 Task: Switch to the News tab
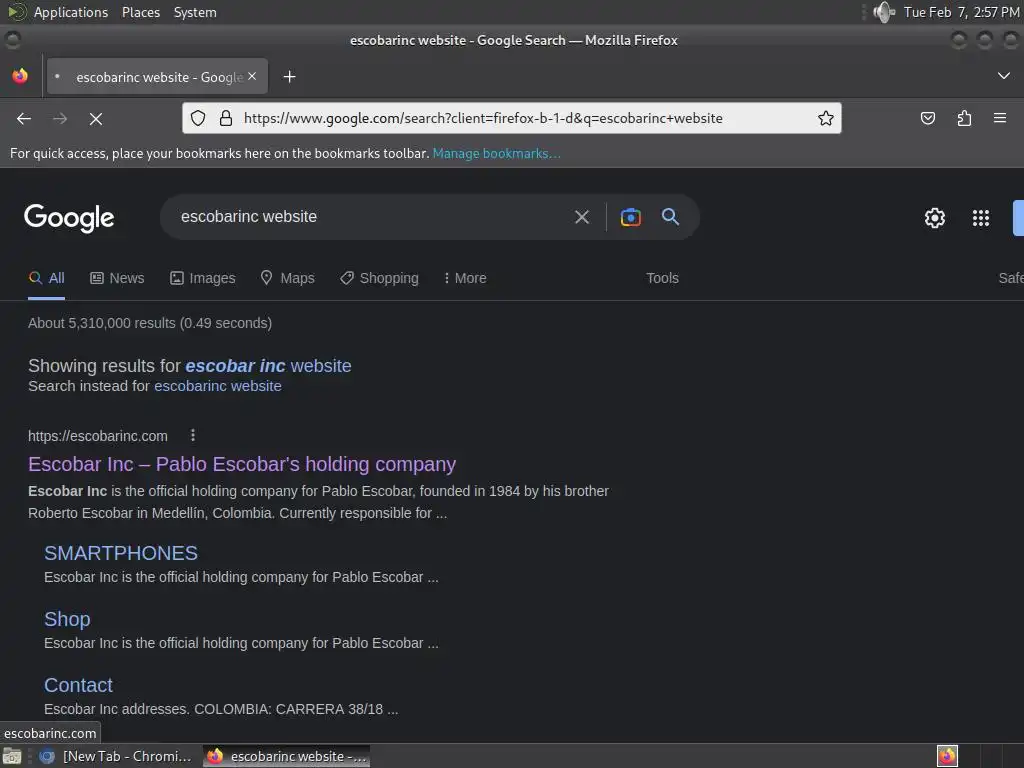[x=117, y=278]
